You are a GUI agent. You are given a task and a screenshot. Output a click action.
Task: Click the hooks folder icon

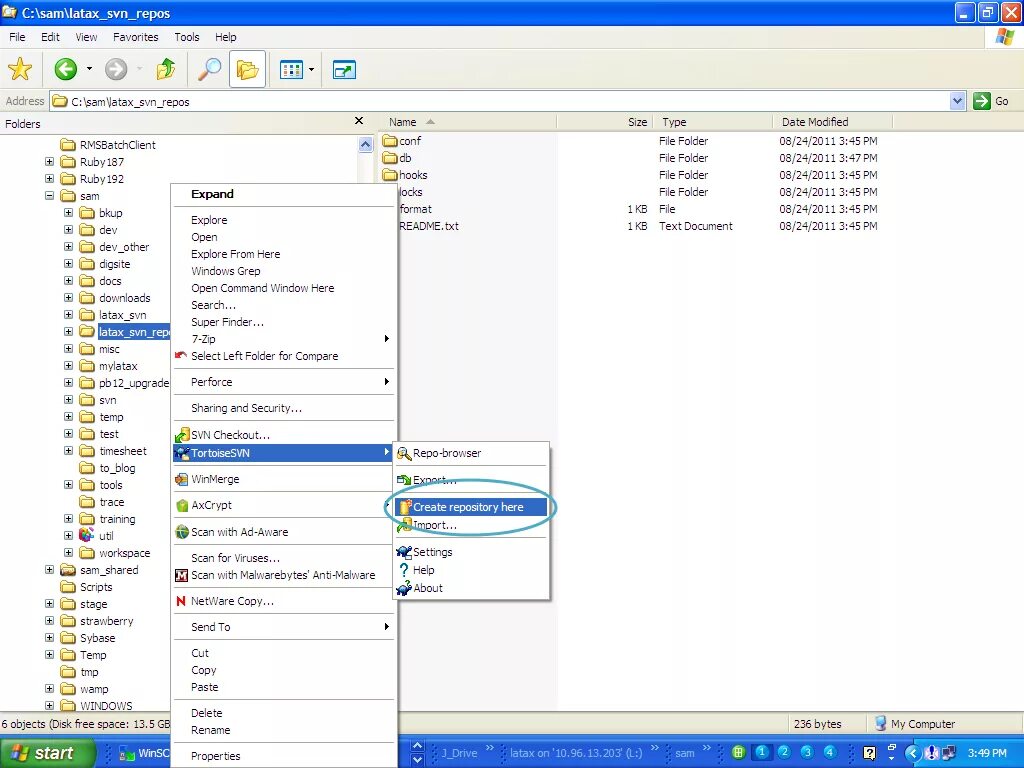(390, 174)
